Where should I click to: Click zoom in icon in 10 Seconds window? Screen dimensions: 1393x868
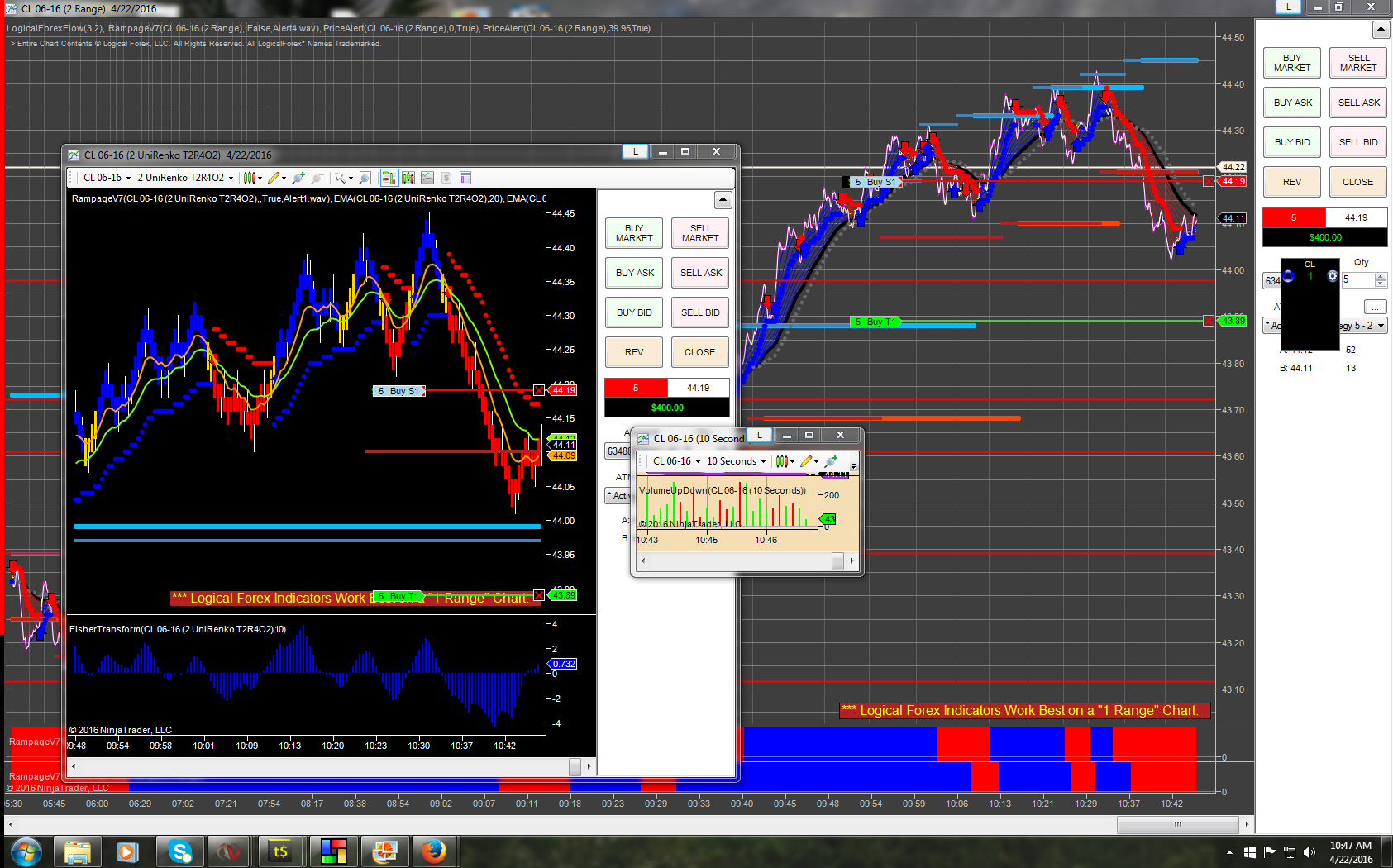831,461
